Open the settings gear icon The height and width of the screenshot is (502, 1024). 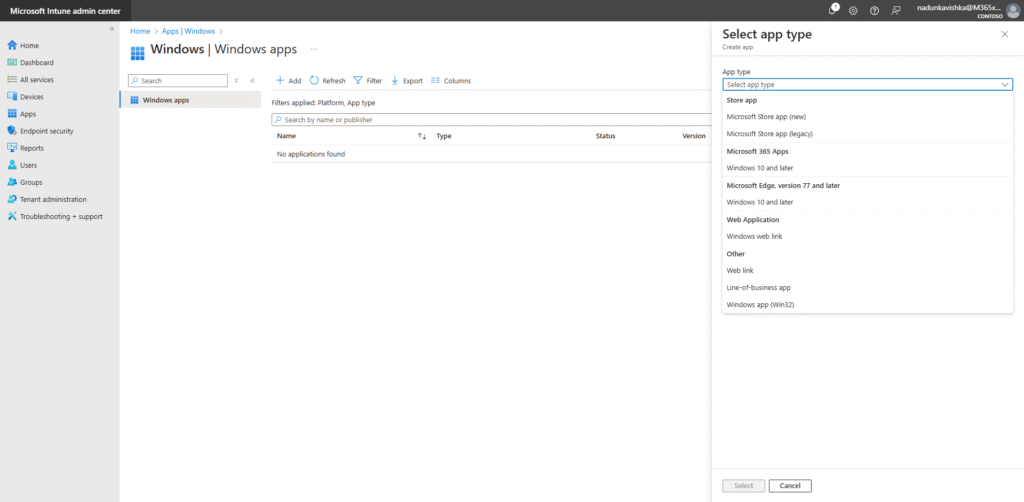853,10
